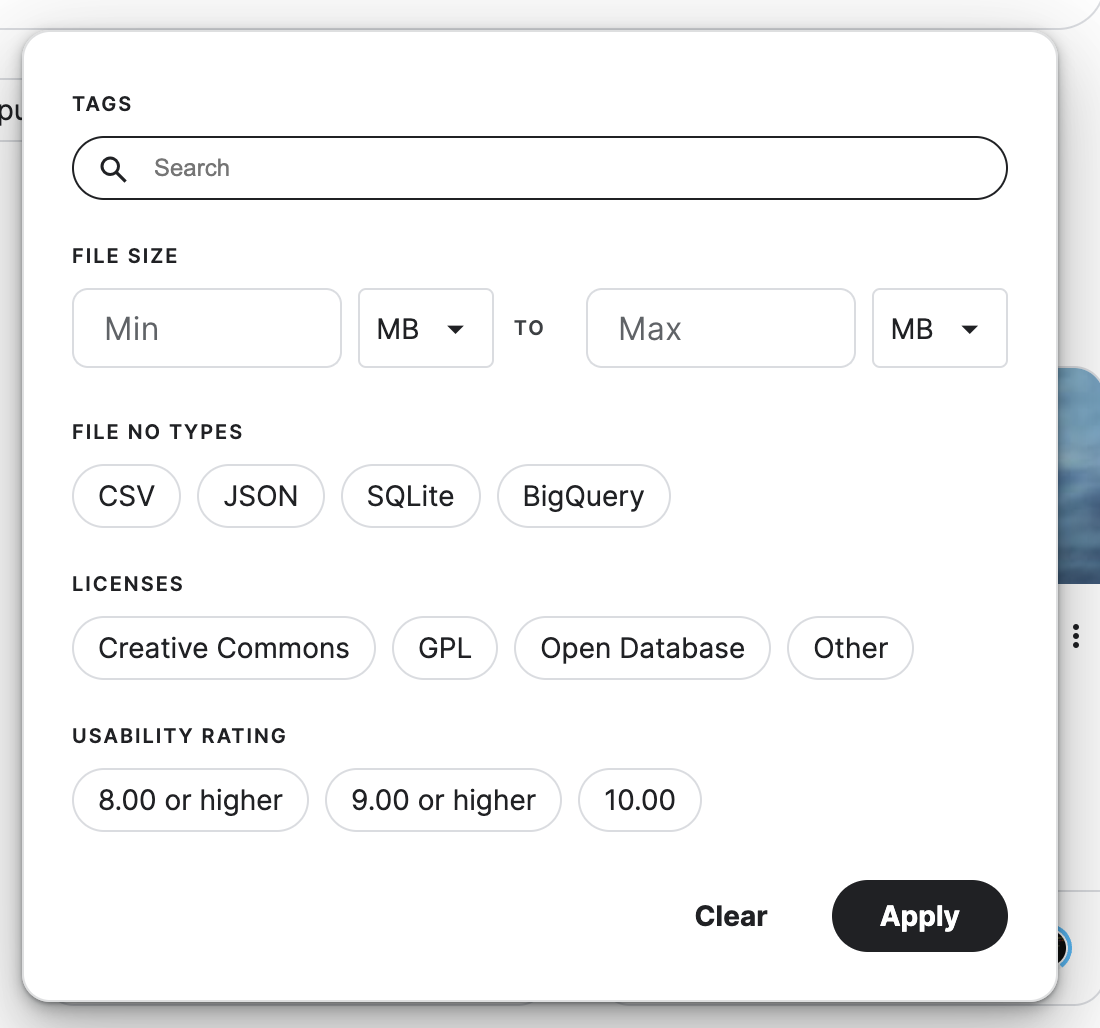Open the three-dot options menu

(1075, 636)
